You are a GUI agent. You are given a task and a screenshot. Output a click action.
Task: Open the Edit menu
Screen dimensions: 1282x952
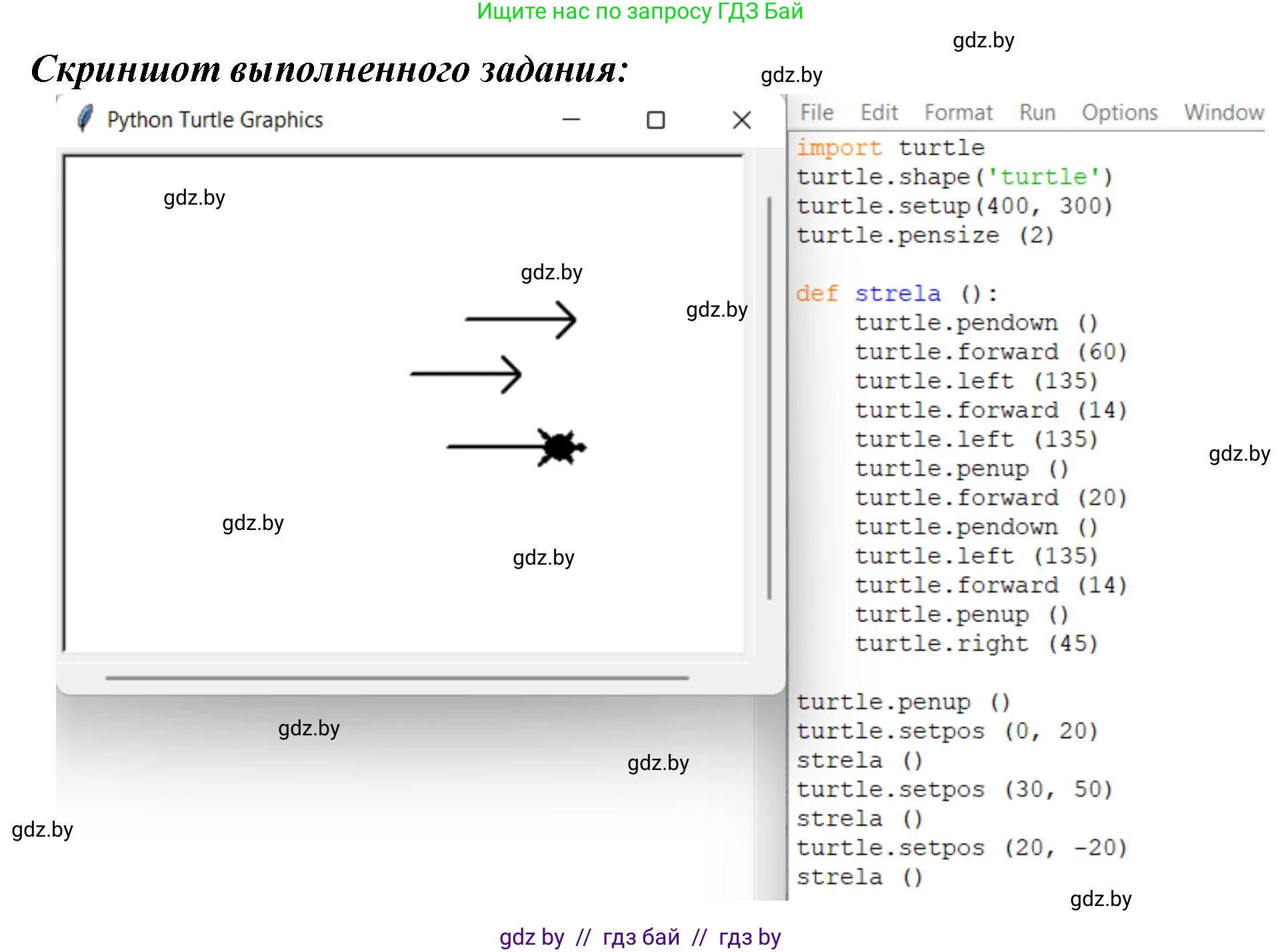pos(878,113)
